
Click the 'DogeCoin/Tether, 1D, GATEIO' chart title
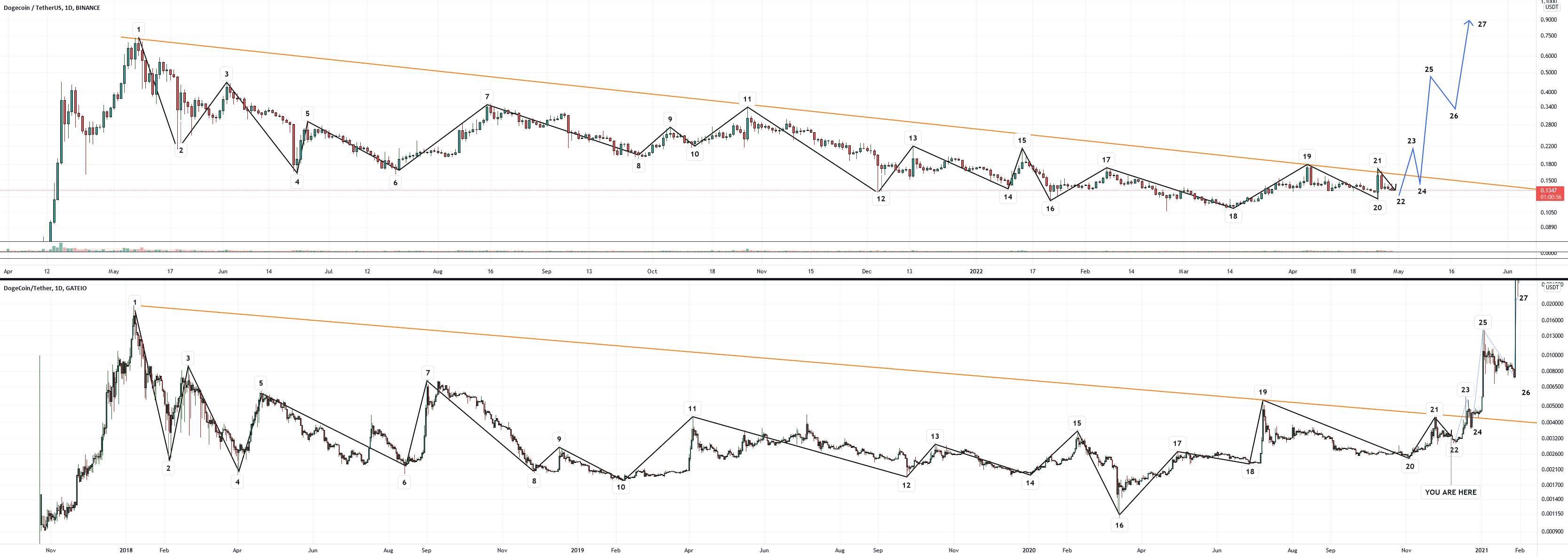[x=45, y=288]
